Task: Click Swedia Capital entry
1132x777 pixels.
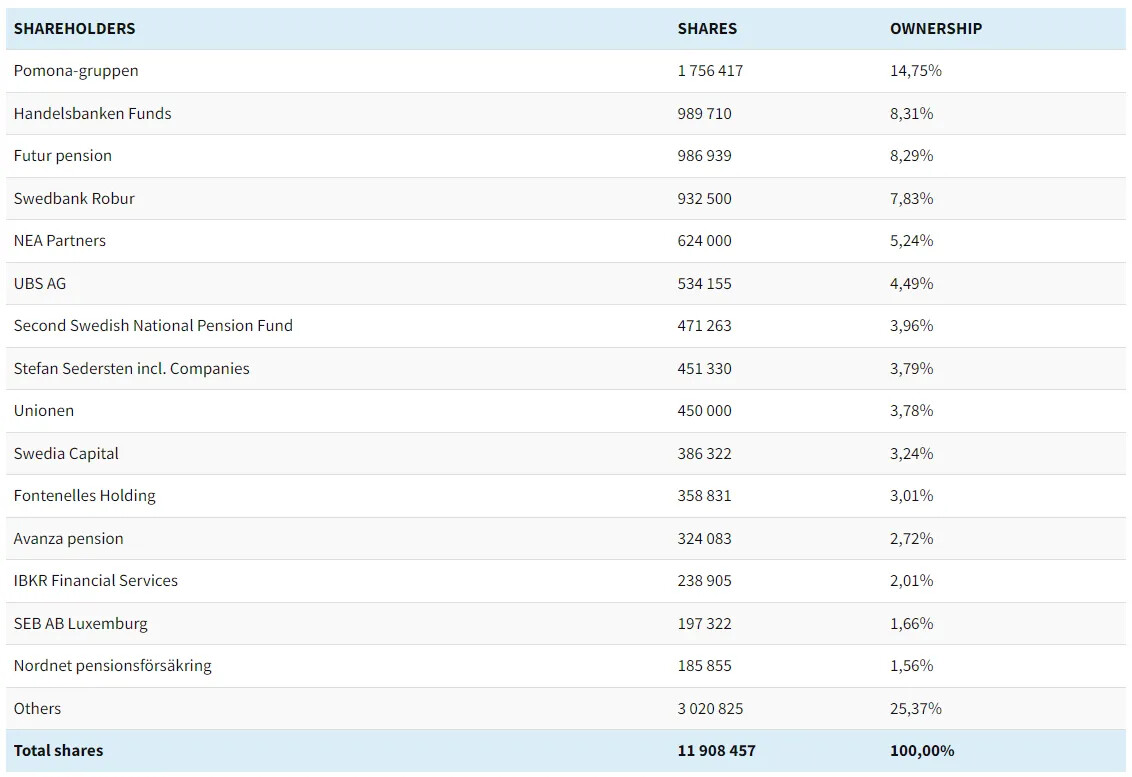Action: (66, 454)
